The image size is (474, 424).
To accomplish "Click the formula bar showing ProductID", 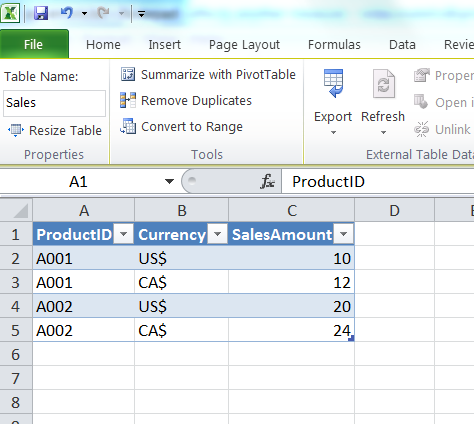I will [x=378, y=182].
